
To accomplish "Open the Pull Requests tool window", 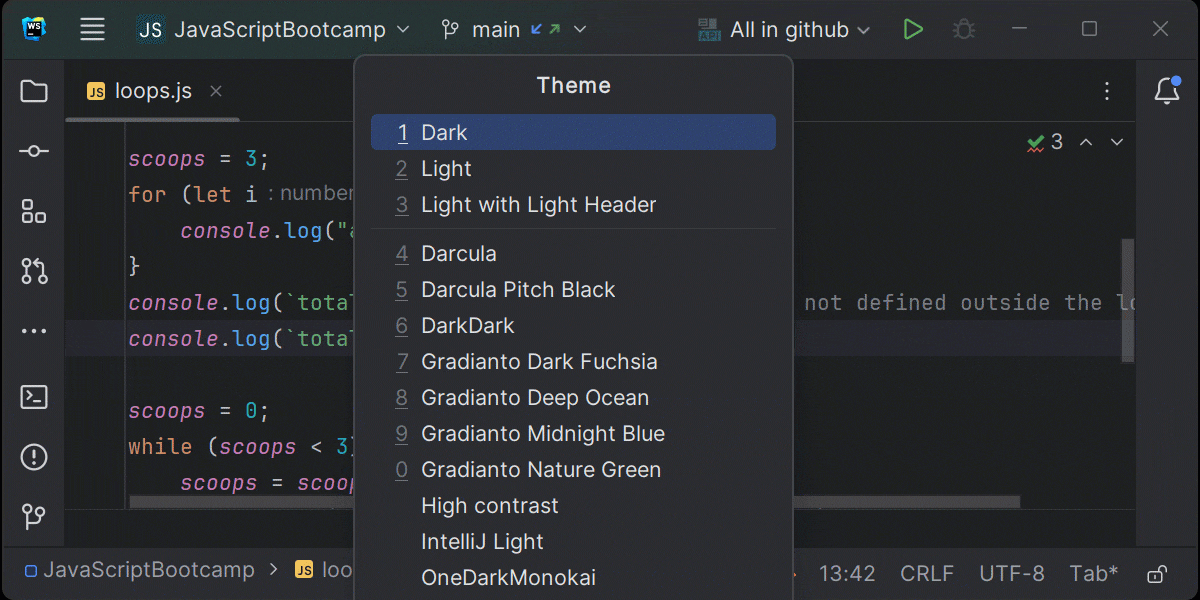I will tap(33, 271).
